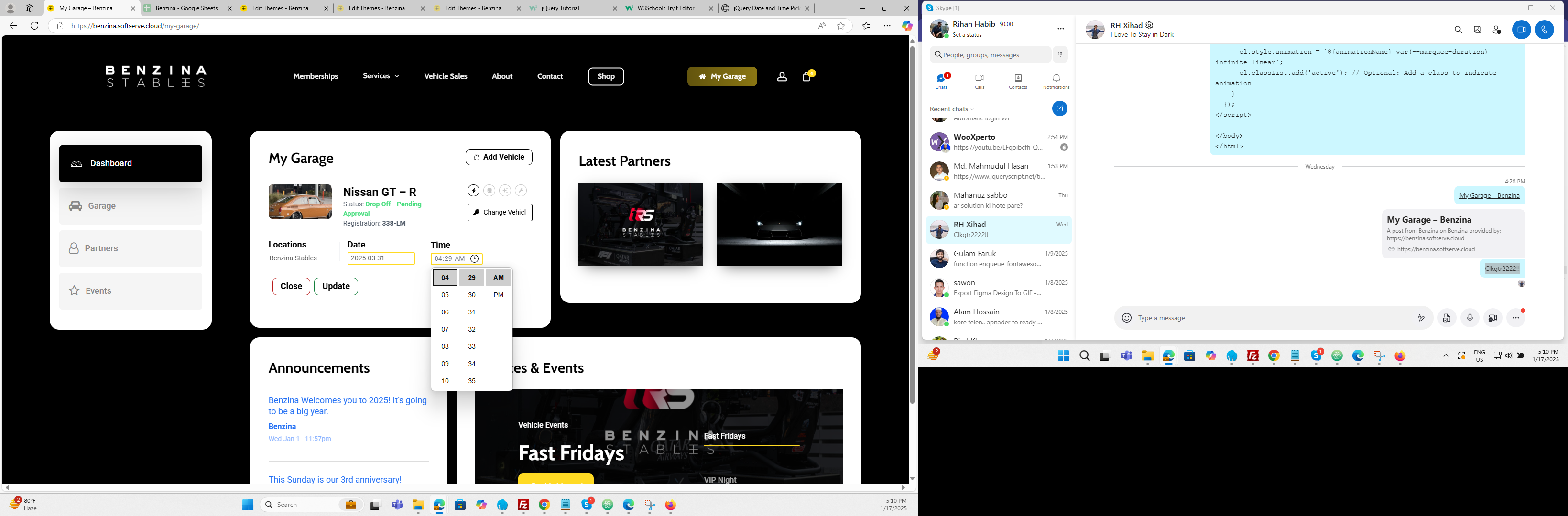
Task: Click the lightning bolt vehicle action icon
Action: (x=474, y=191)
